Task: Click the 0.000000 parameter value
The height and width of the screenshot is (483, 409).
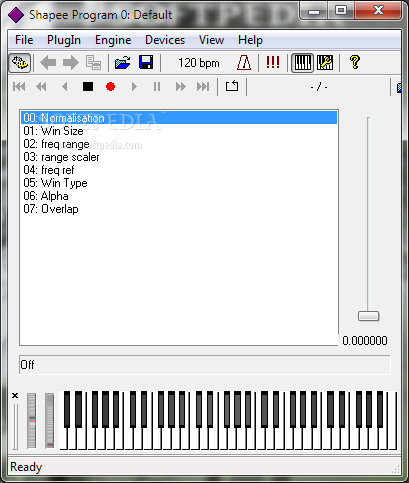Action: point(365,340)
